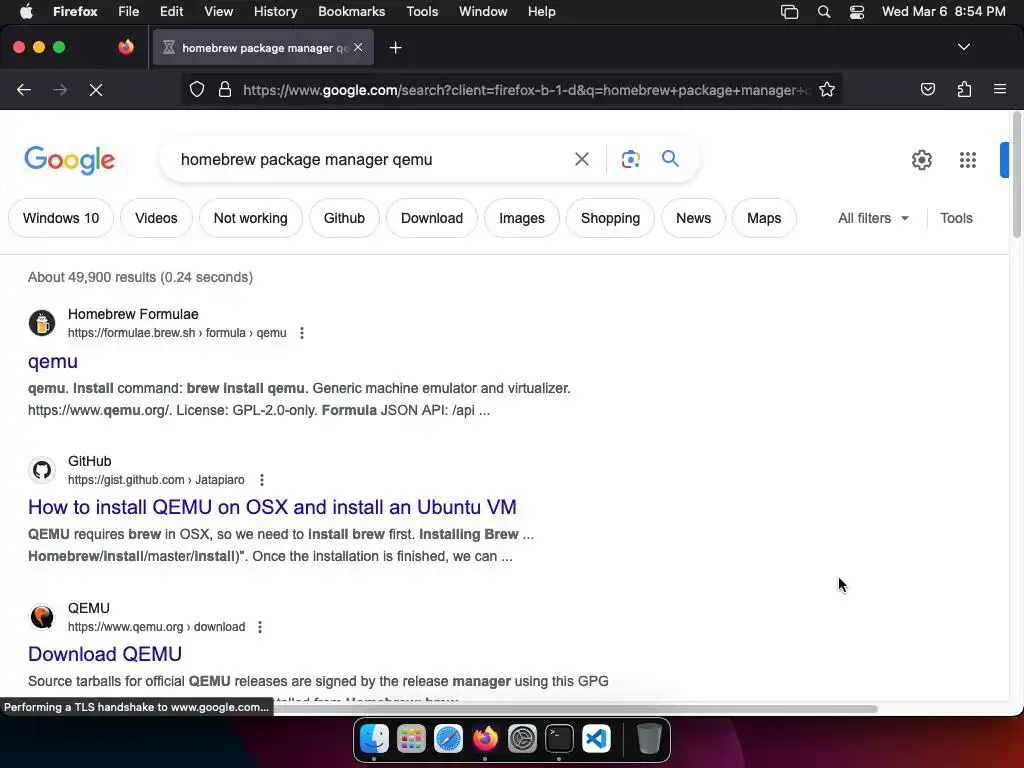1024x768 pixels.
Task: Open the Firefox View pinned icon
Action: click(x=126, y=47)
